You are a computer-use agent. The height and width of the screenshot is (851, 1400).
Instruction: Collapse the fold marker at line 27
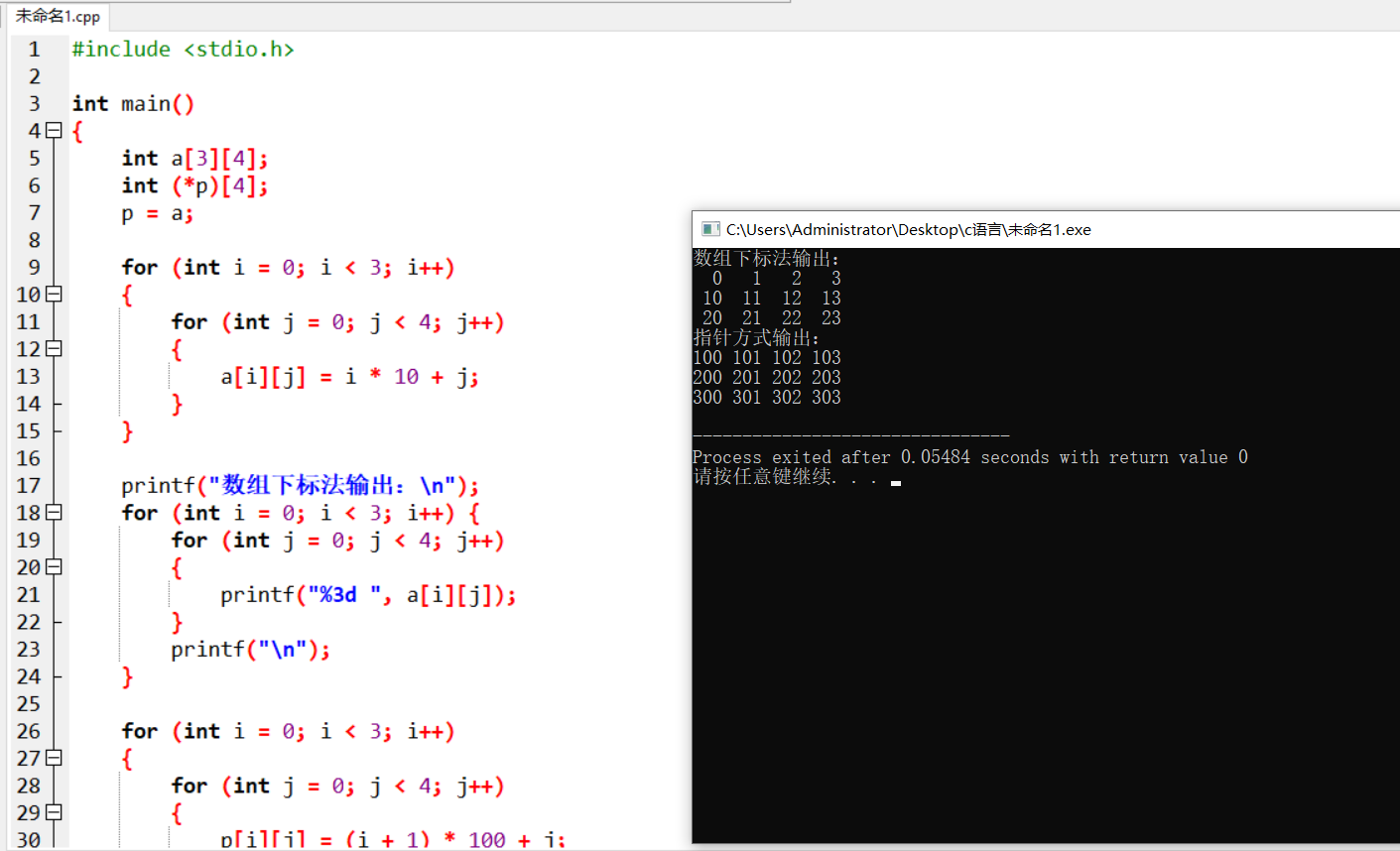point(54,758)
